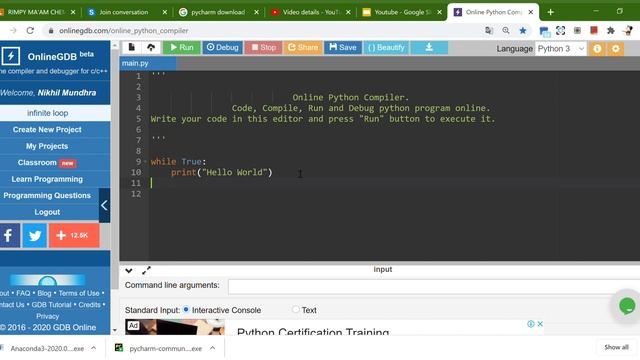This screenshot has height=360, width=640.
Task: Open pycharm-community download options chevron
Action: pyautogui.click(x=213, y=348)
